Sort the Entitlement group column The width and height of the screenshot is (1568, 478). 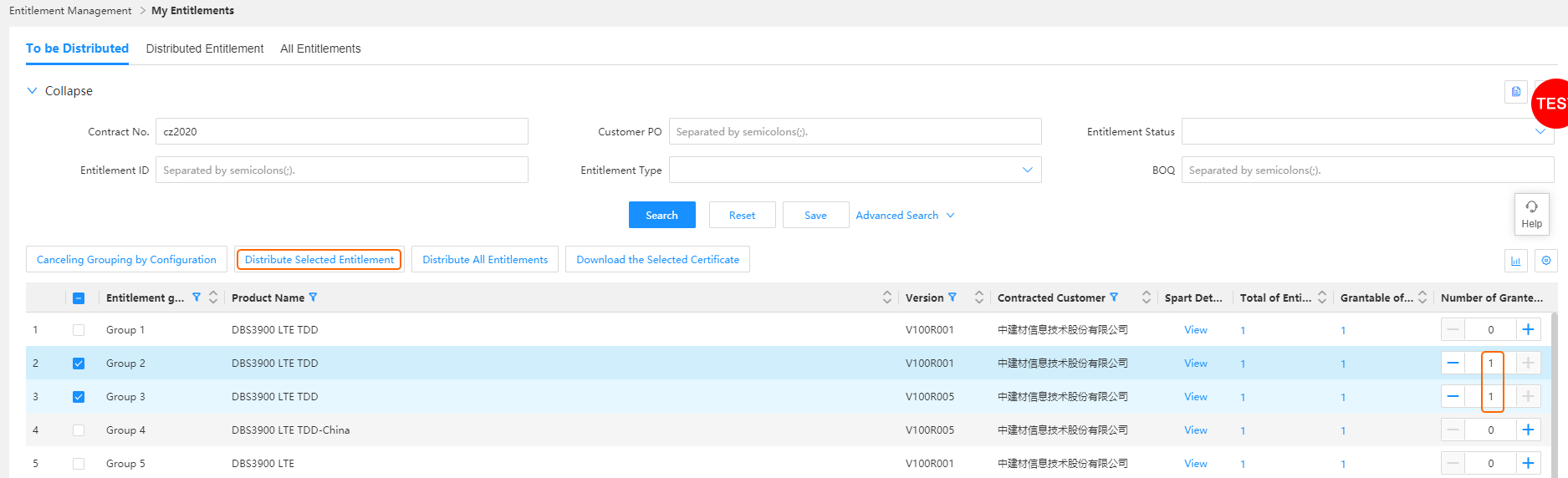click(x=213, y=297)
